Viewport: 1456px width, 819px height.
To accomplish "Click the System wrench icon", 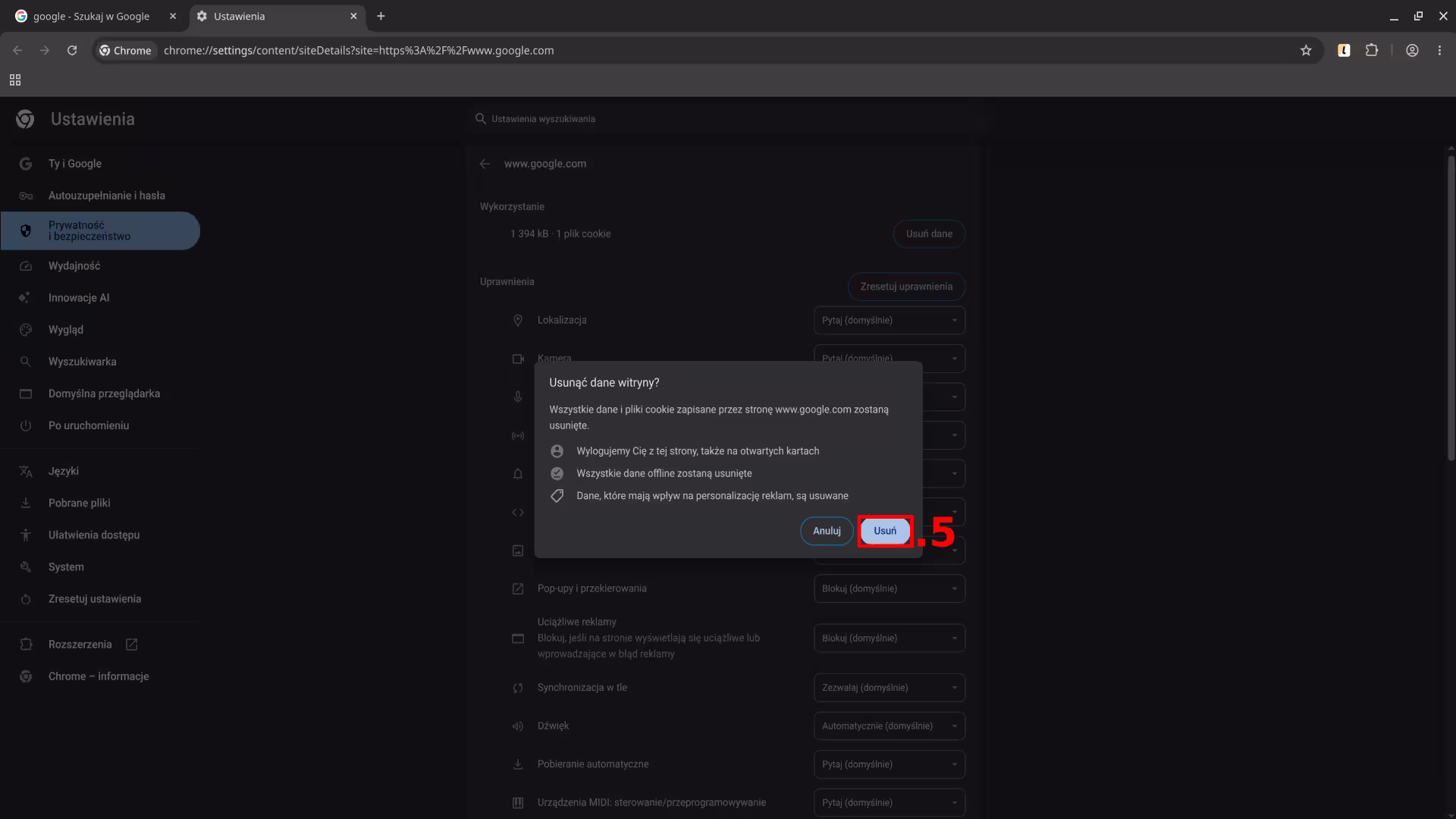I will (25, 567).
